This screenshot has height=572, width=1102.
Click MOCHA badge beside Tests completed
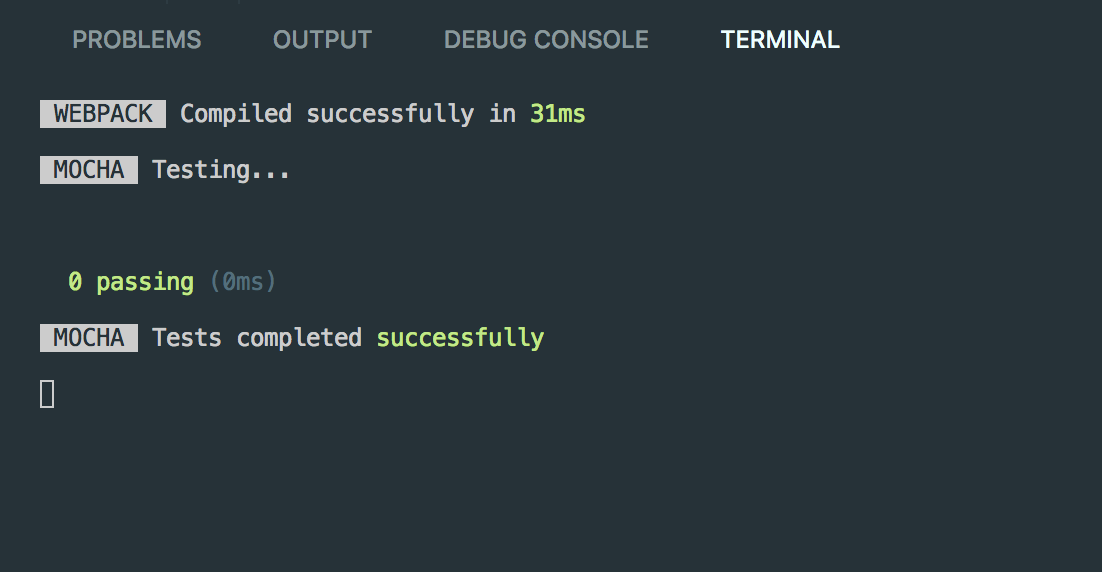(89, 338)
